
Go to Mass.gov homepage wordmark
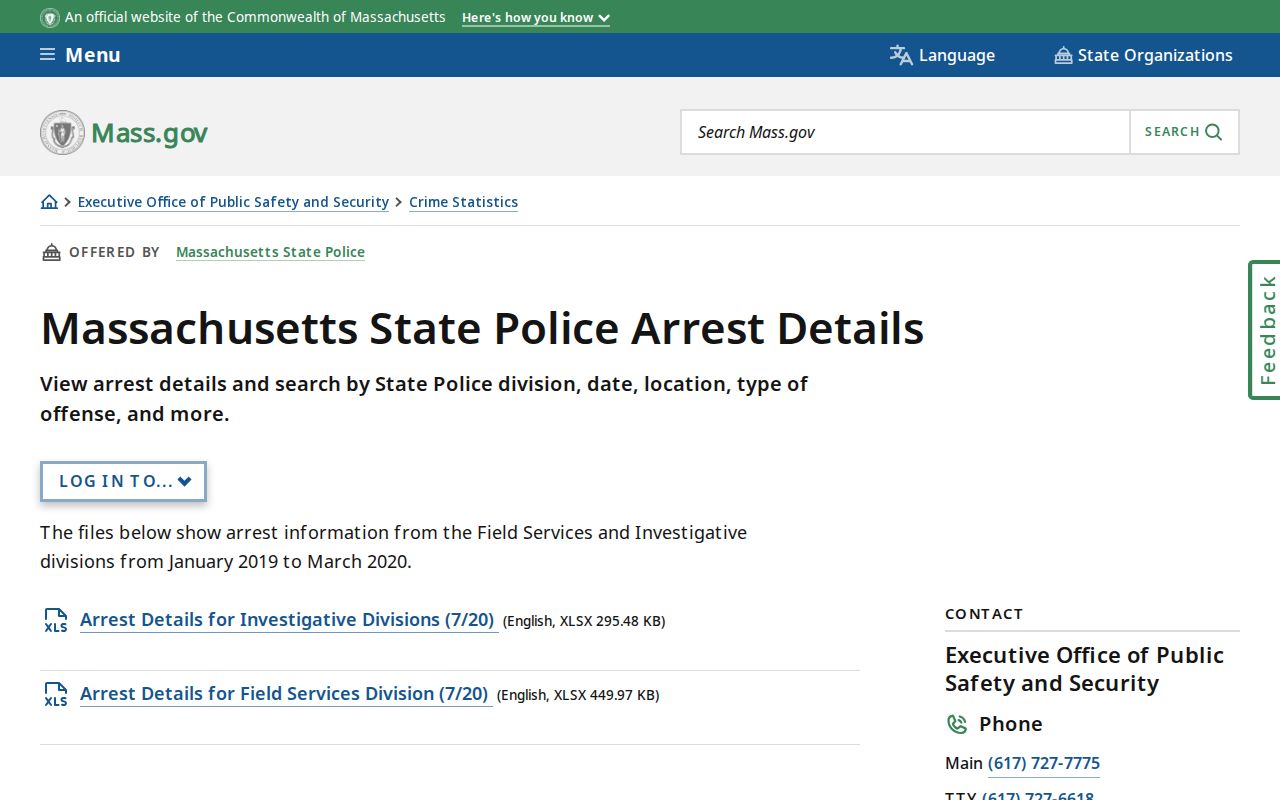pos(149,133)
